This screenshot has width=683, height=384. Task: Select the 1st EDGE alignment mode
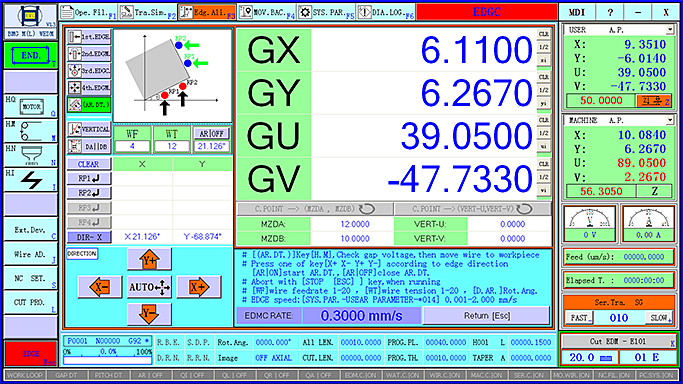click(89, 37)
